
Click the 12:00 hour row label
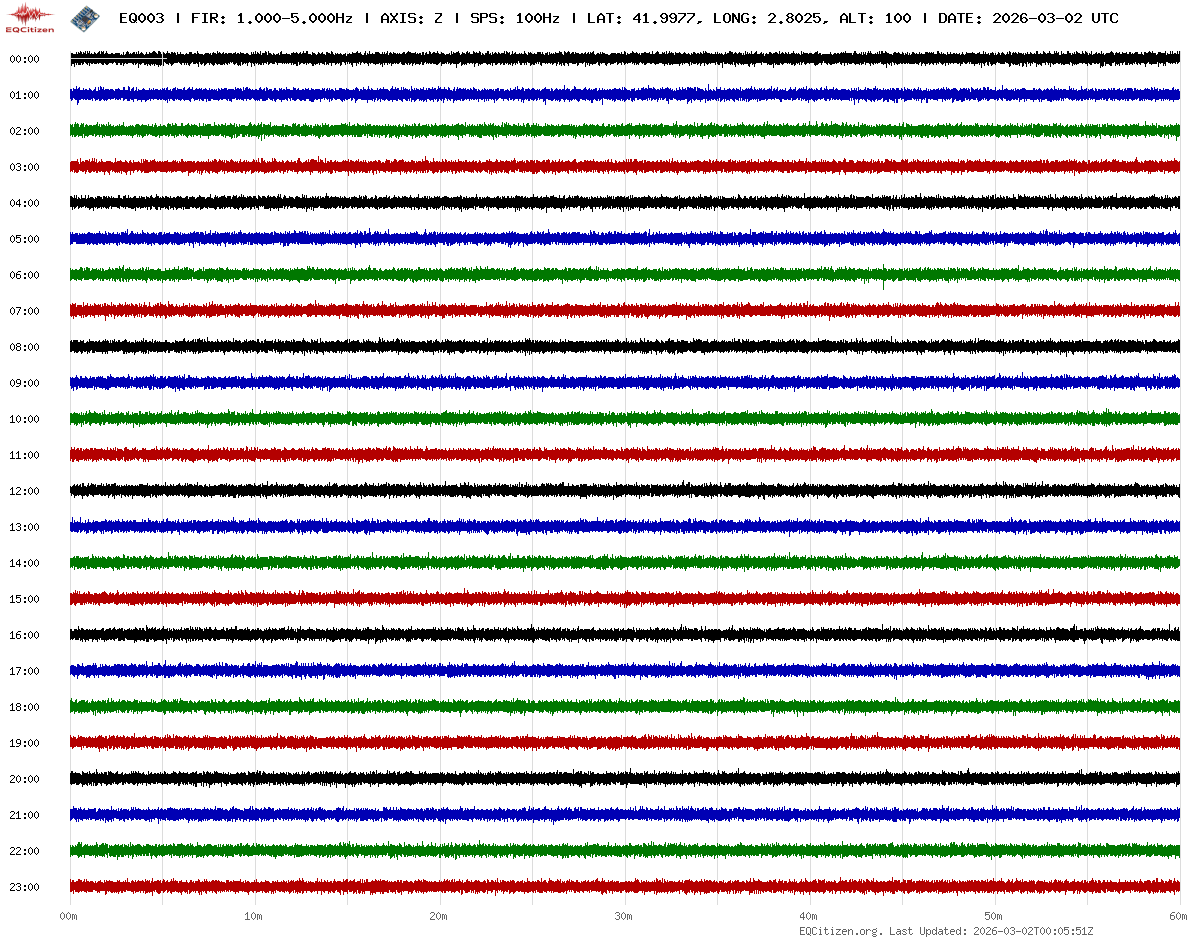click(x=24, y=491)
